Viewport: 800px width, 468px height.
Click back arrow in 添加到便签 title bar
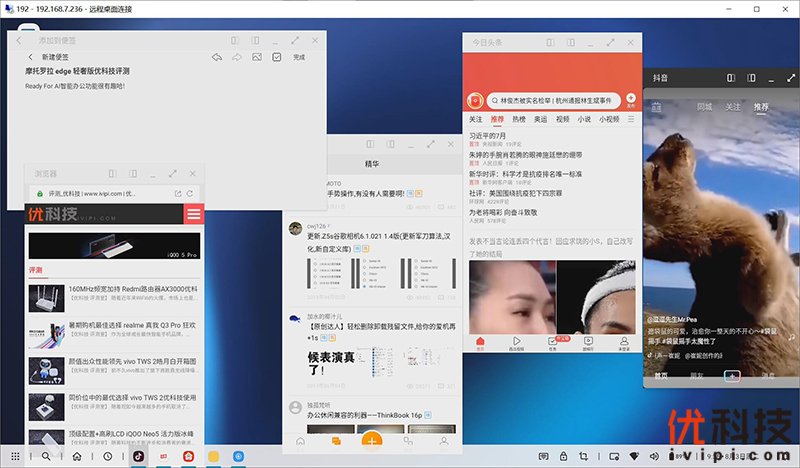(19, 40)
